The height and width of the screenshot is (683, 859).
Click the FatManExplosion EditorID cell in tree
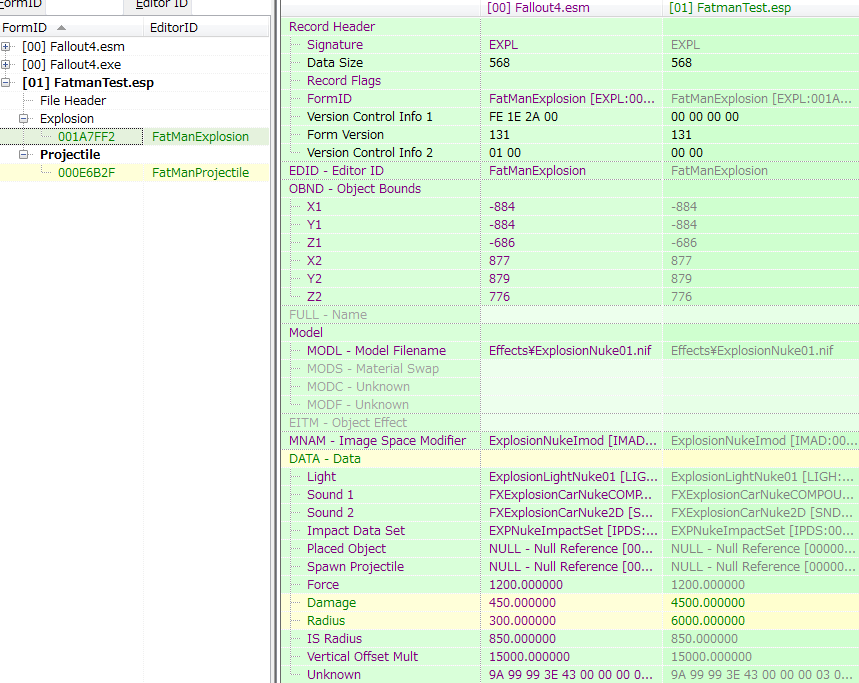pyautogui.click(x=201, y=136)
